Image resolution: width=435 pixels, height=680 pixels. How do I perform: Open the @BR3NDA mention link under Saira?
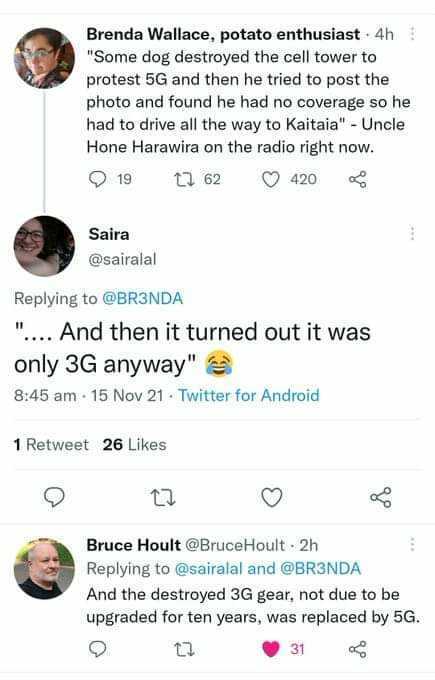142,298
